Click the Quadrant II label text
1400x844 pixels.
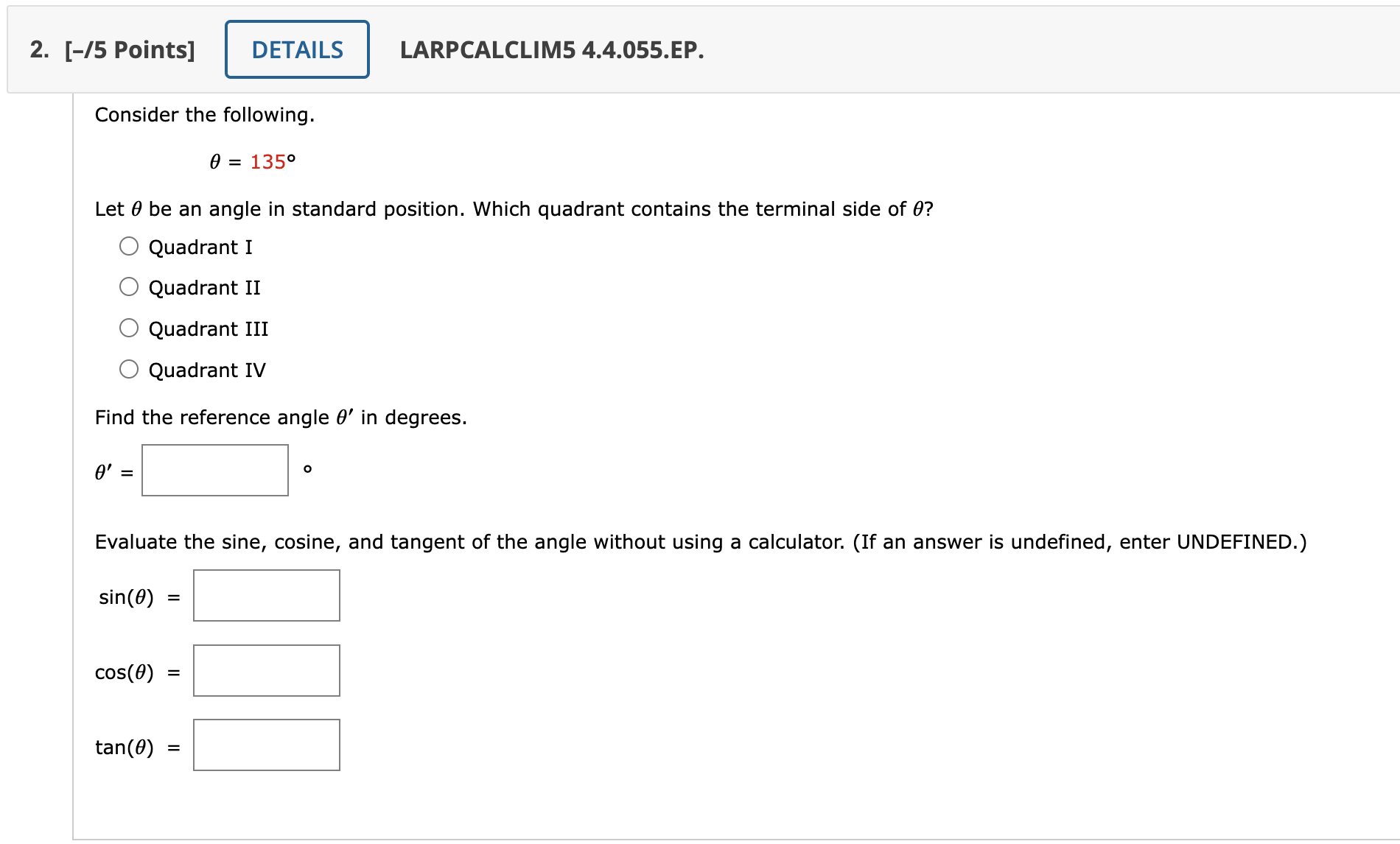pyautogui.click(x=204, y=287)
